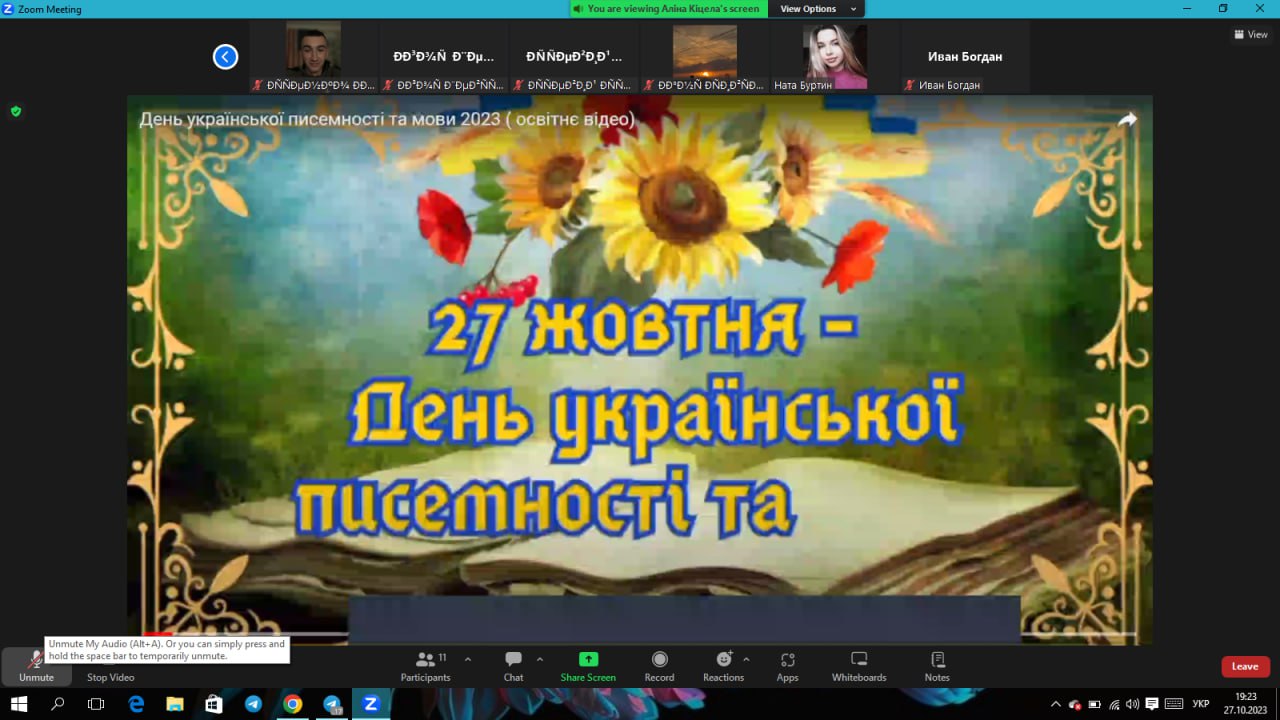Open the Participants panel
The width and height of the screenshot is (1280, 720).
pyautogui.click(x=426, y=665)
